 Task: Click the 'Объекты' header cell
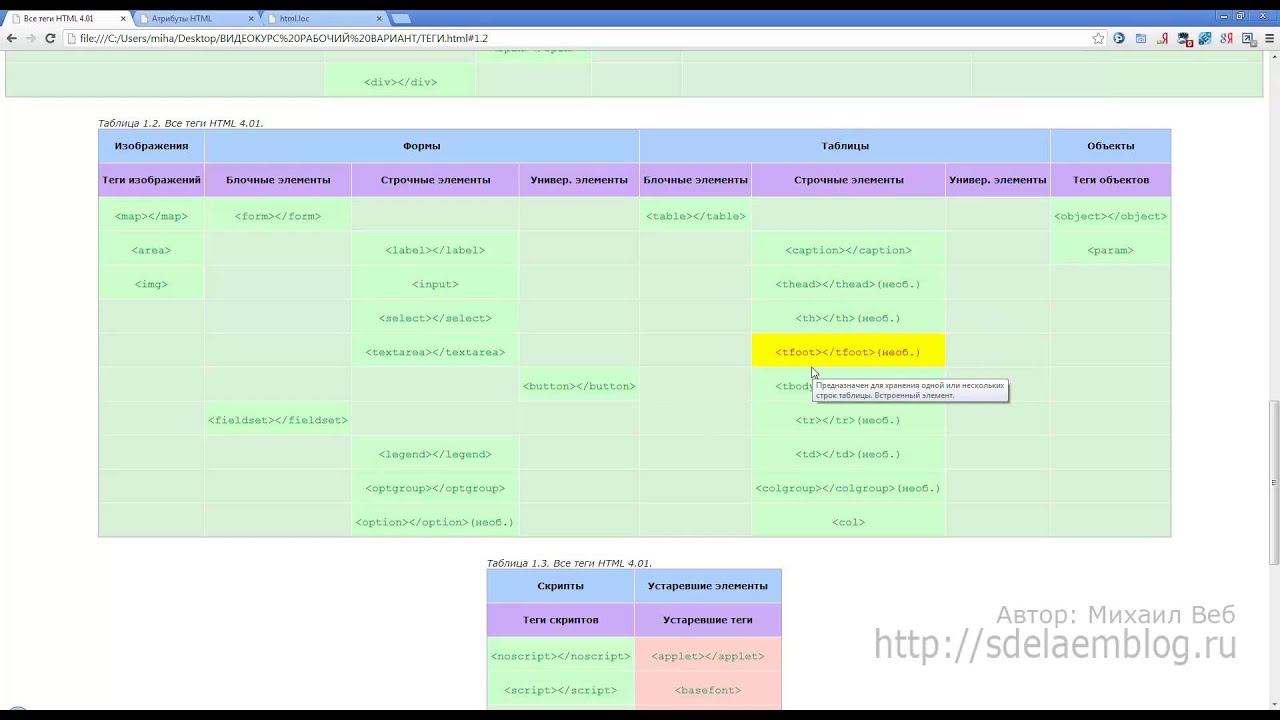(x=1110, y=146)
